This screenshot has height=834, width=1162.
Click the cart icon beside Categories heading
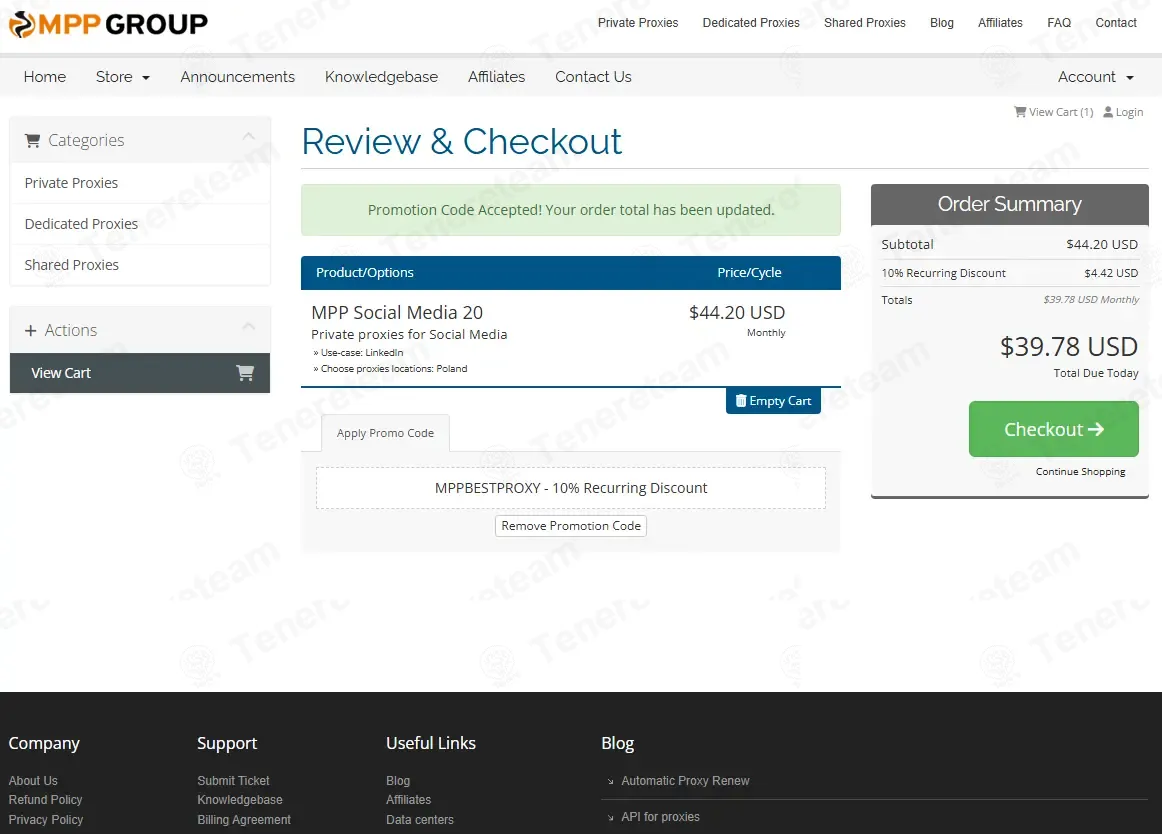click(33, 140)
